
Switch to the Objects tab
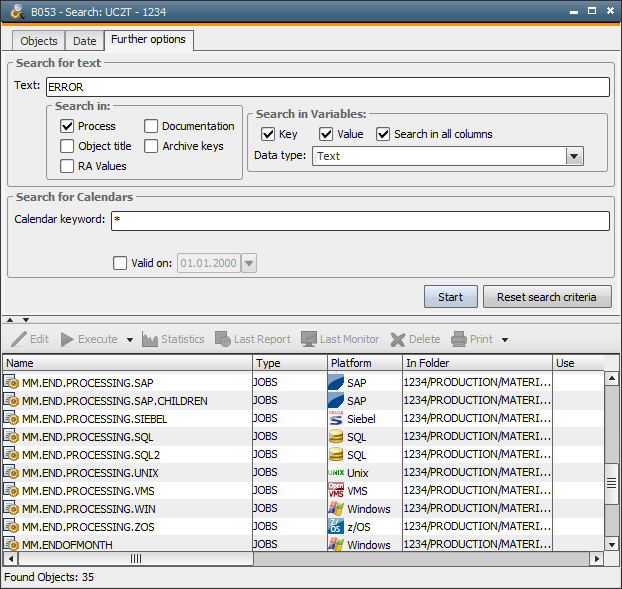[x=38, y=41]
